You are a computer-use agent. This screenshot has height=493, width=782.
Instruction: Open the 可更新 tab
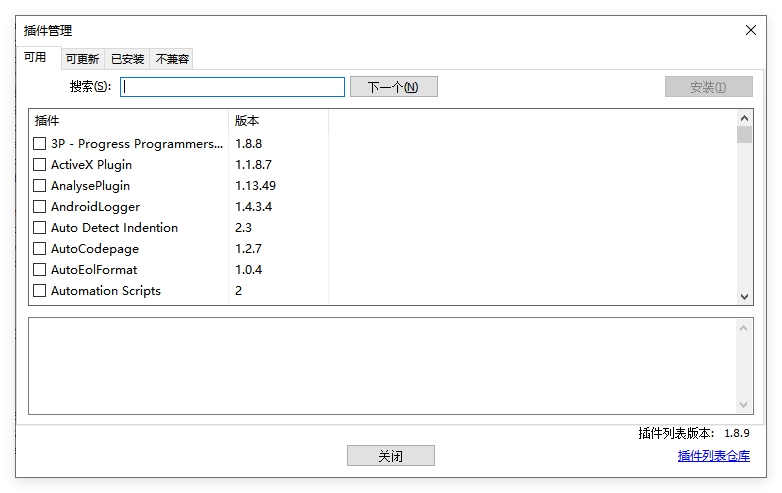tap(83, 59)
